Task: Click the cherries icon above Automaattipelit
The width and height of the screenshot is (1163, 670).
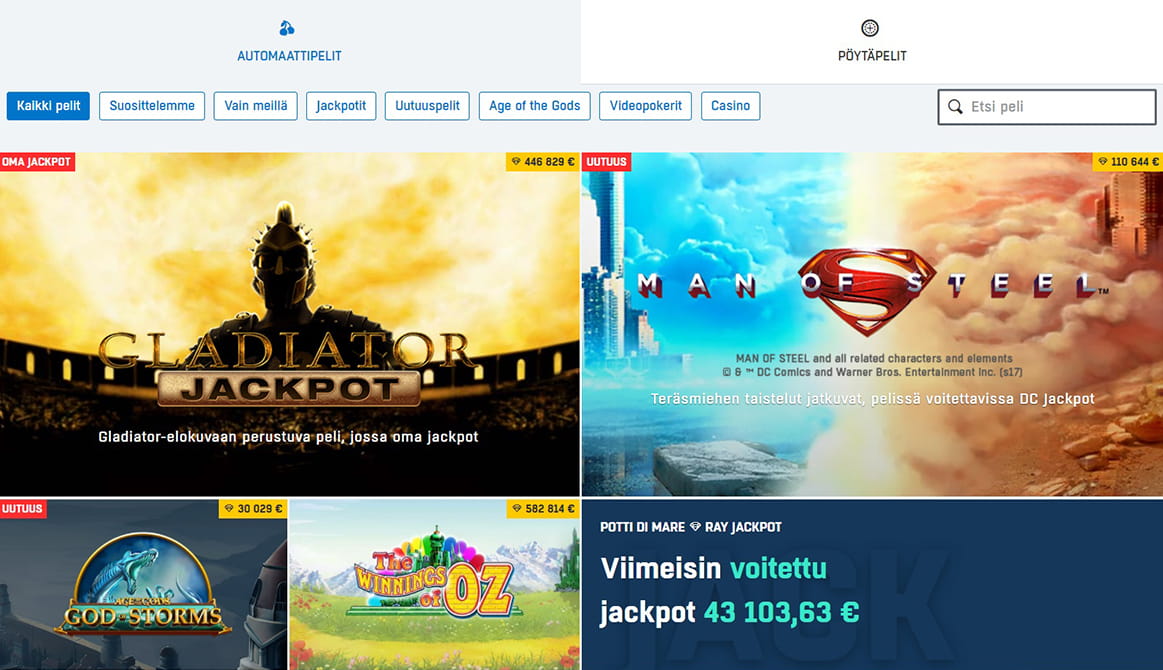Action: point(287,28)
